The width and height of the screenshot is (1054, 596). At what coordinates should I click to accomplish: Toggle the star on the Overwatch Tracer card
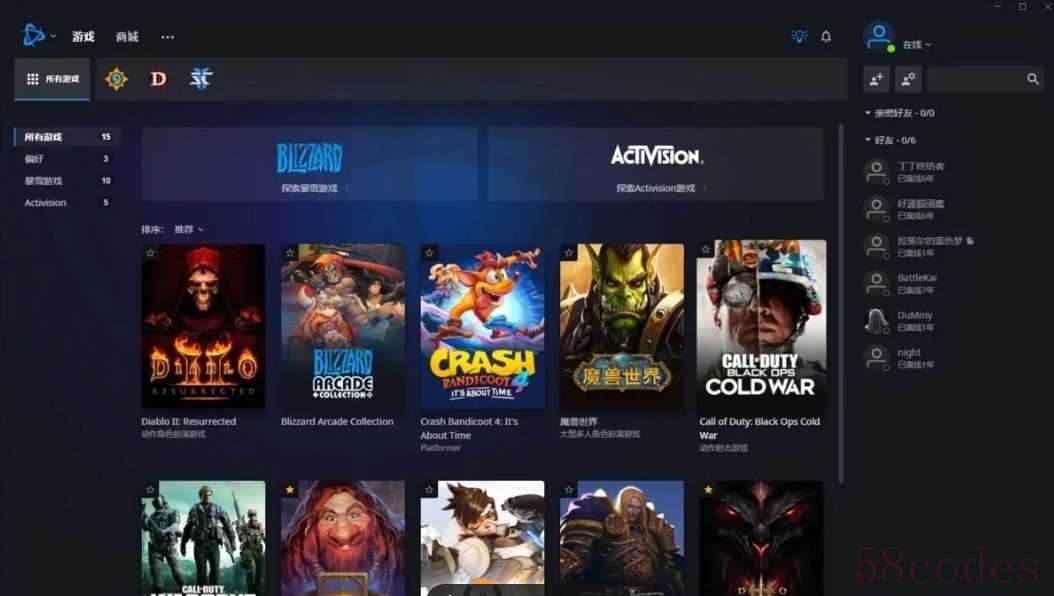tap(429, 490)
